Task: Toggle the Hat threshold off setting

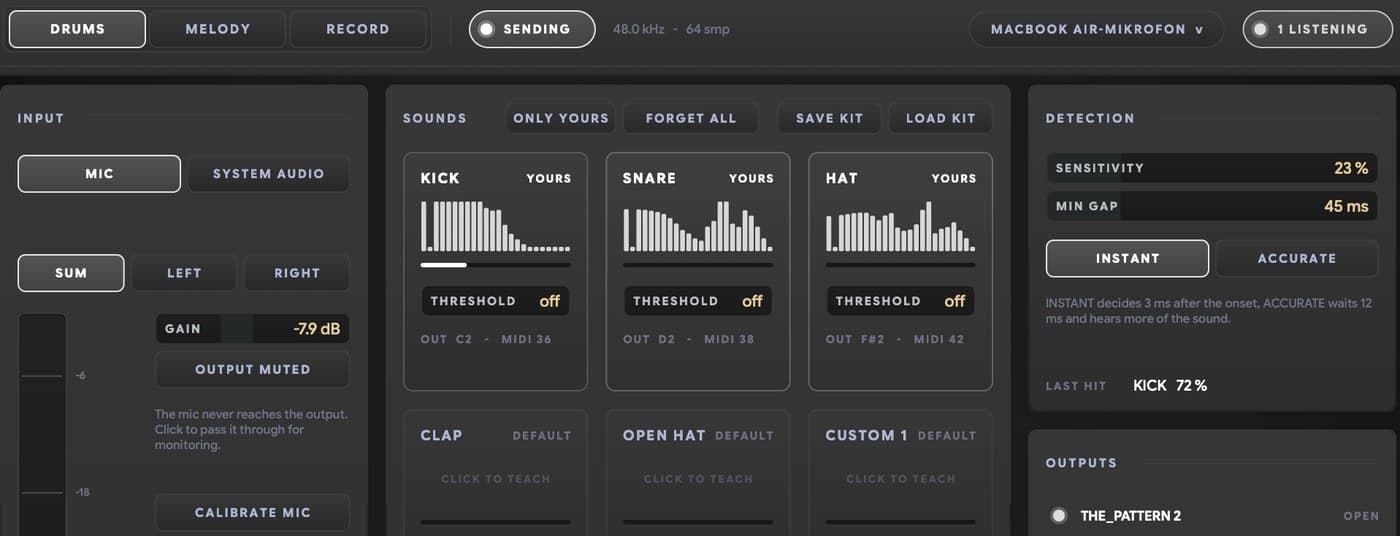Action: 900,301
